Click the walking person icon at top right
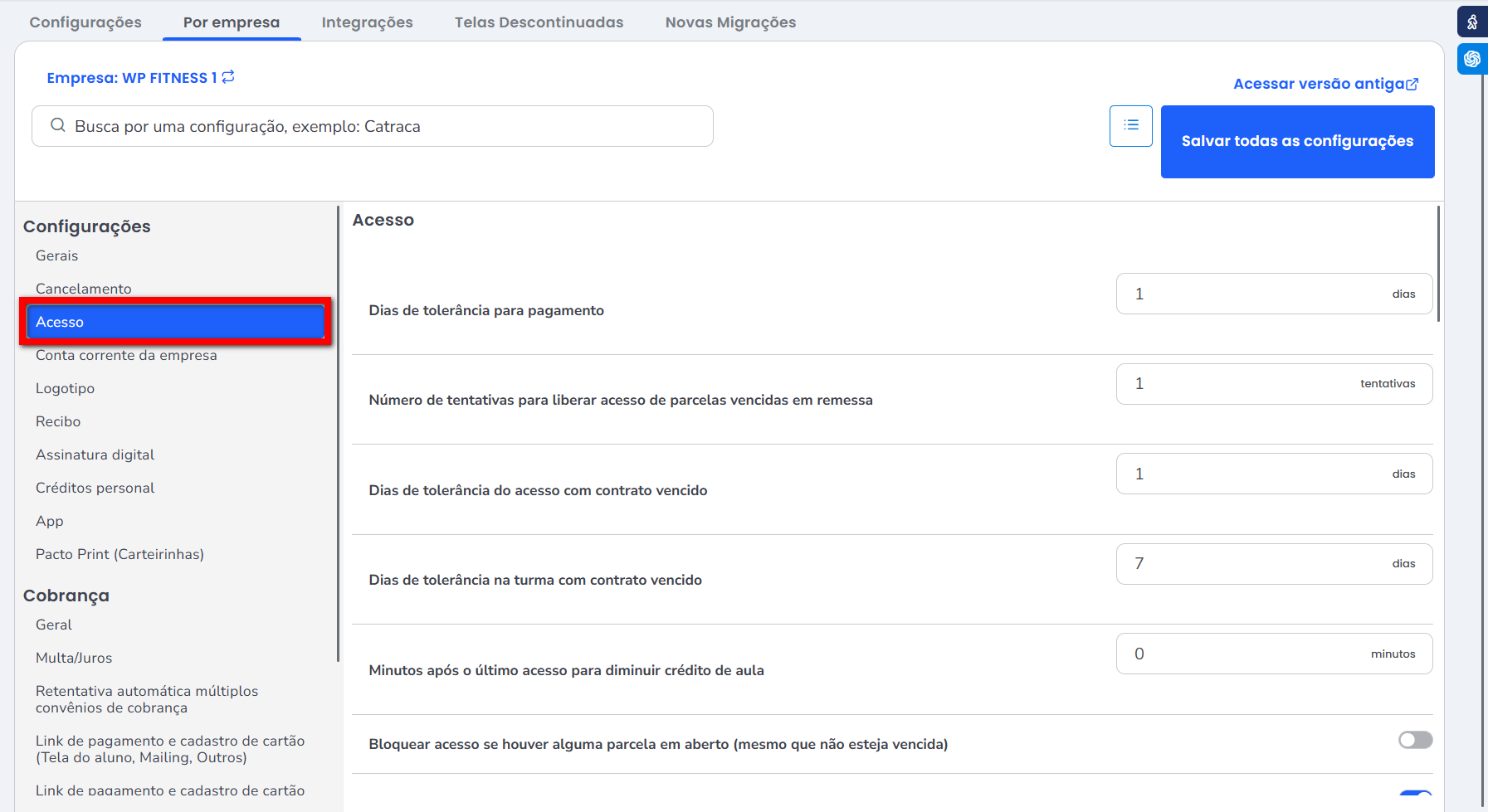 point(1471,22)
